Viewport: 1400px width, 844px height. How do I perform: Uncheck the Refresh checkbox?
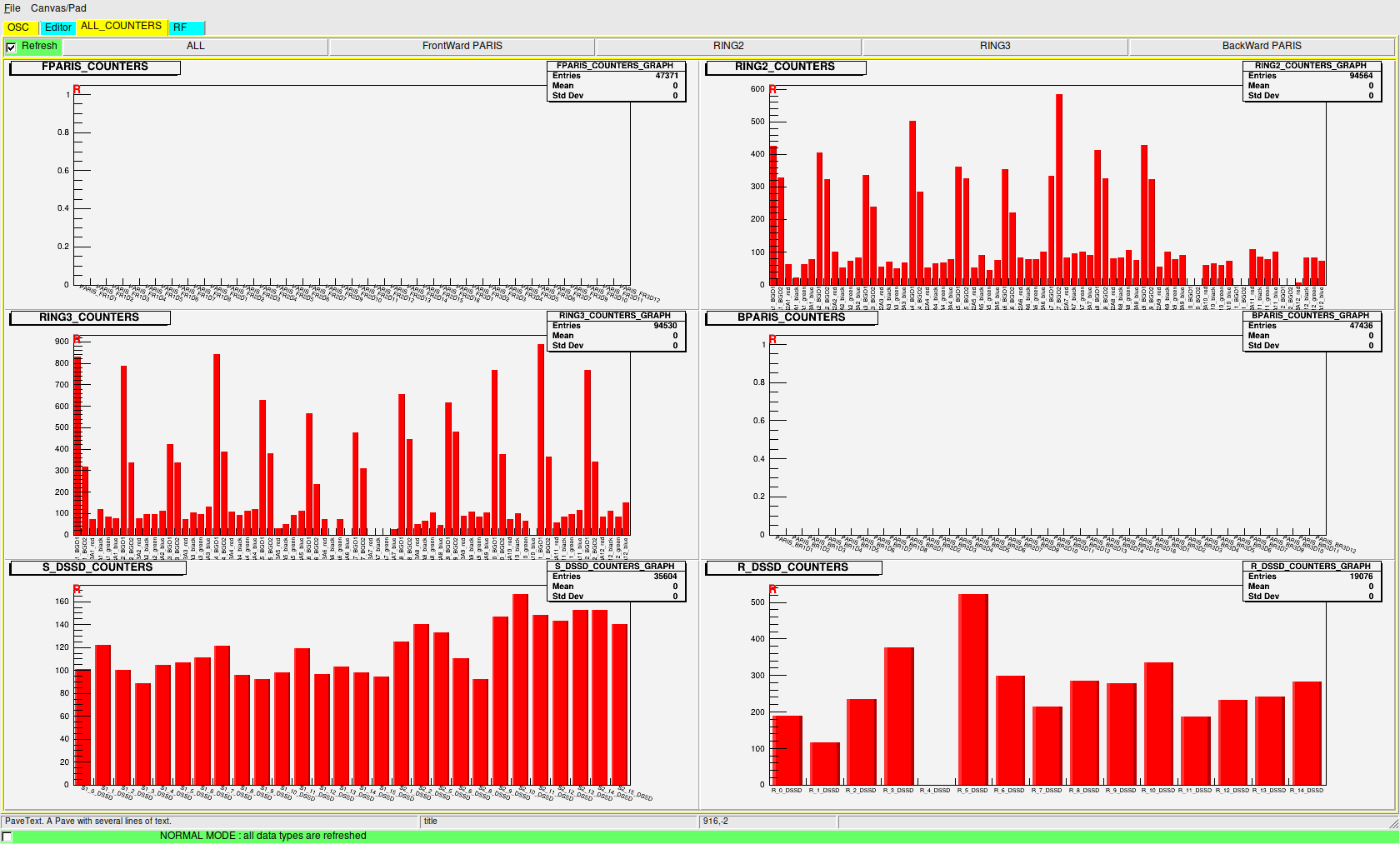(10, 47)
